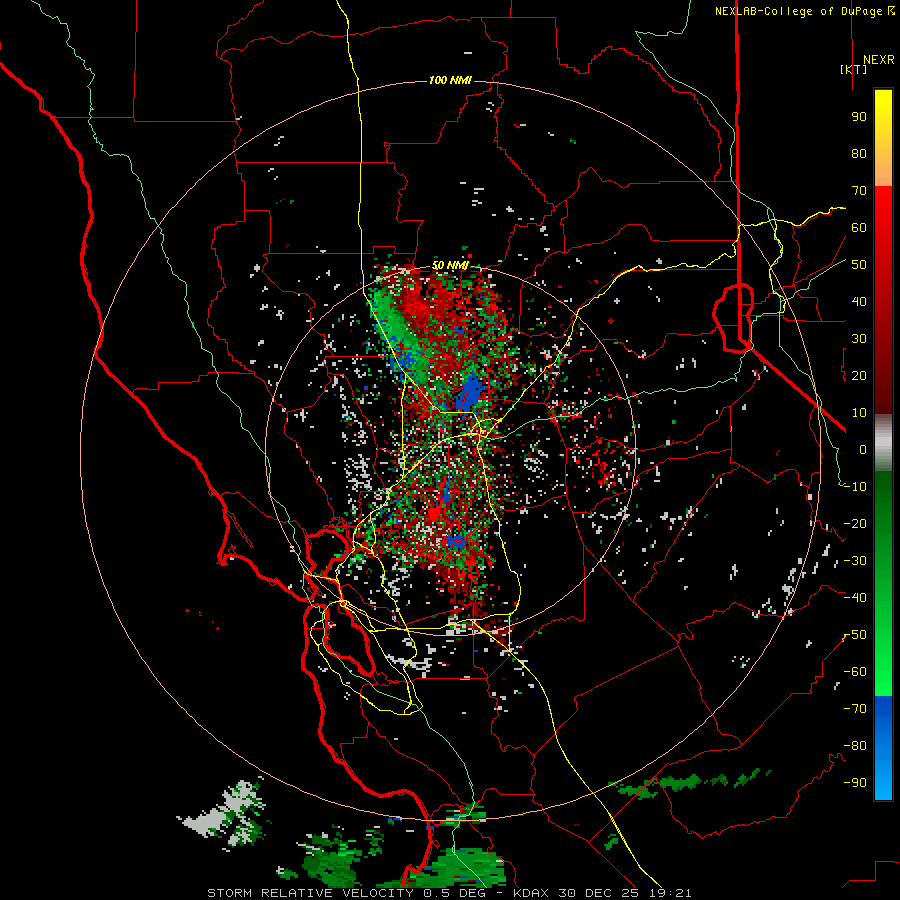
Task: Click the [KT] units label
Action: pos(854,69)
